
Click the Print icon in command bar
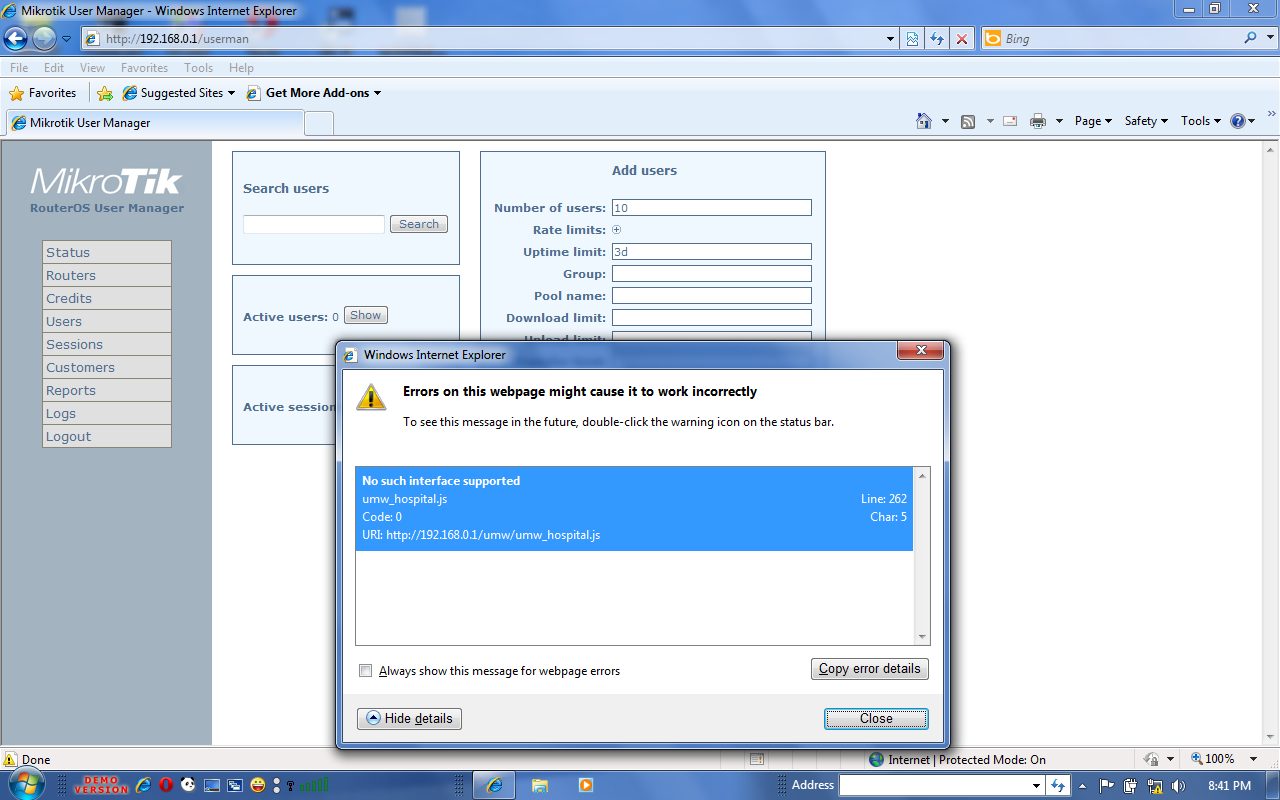(x=1038, y=121)
